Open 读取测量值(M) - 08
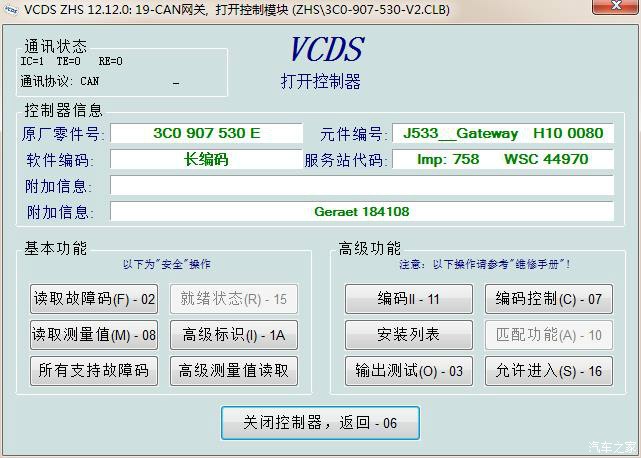 pyautogui.click(x=95, y=334)
